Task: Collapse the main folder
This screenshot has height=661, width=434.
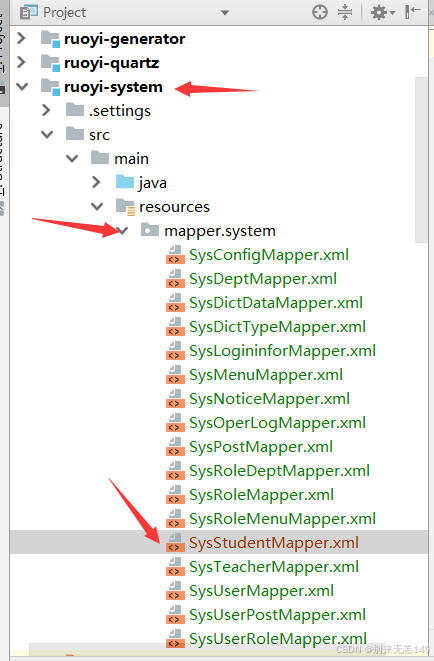Action: click(72, 159)
